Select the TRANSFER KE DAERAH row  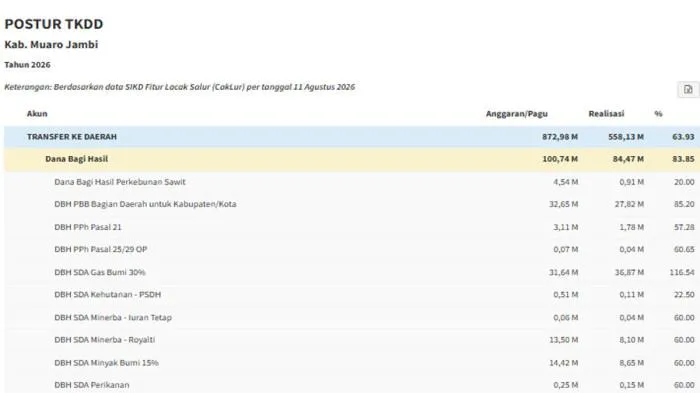[x=352, y=137]
